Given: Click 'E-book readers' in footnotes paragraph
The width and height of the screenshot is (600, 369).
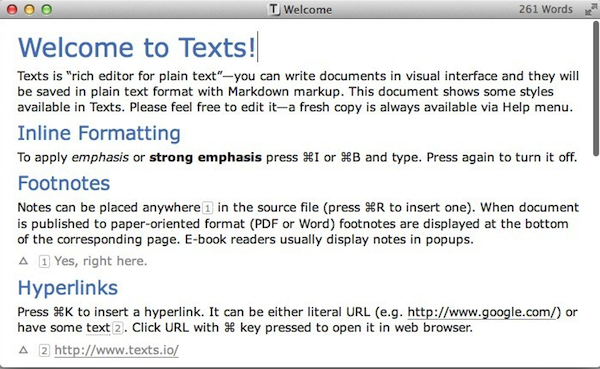Looking at the screenshot, I should coord(230,240).
